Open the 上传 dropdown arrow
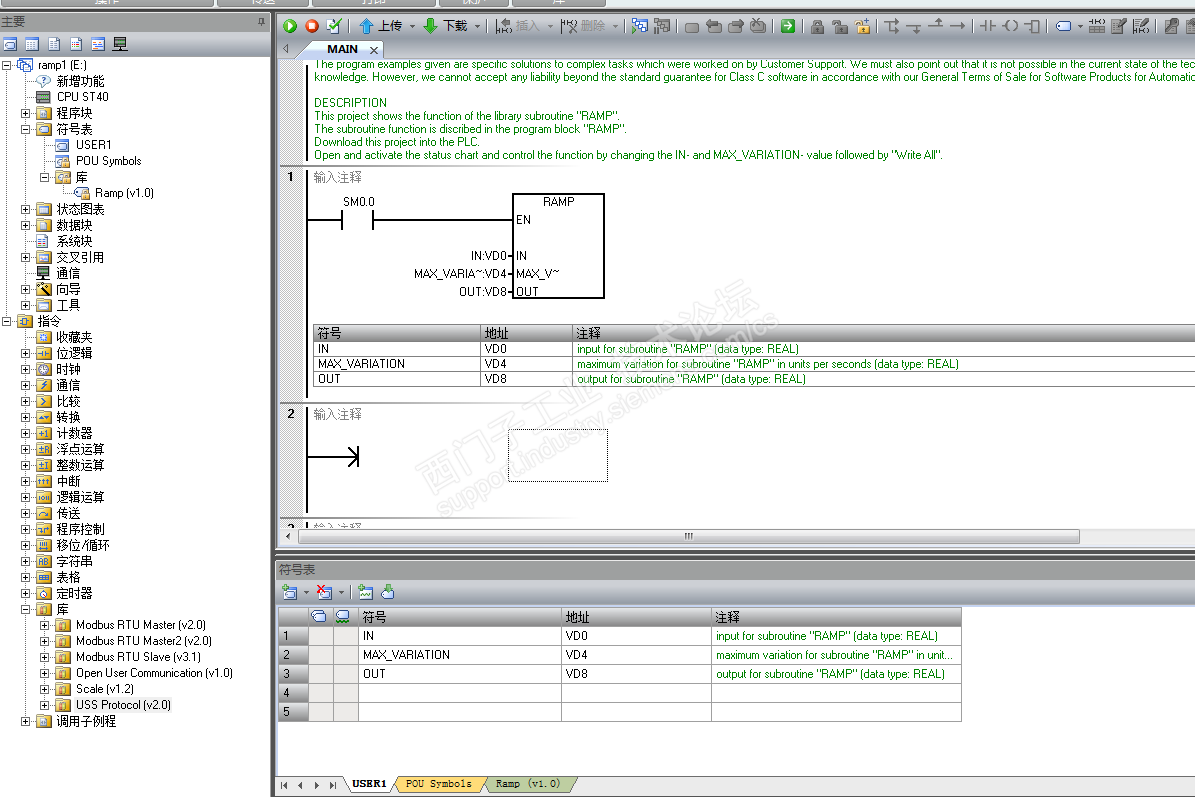The height and width of the screenshot is (797, 1195). tap(412, 27)
